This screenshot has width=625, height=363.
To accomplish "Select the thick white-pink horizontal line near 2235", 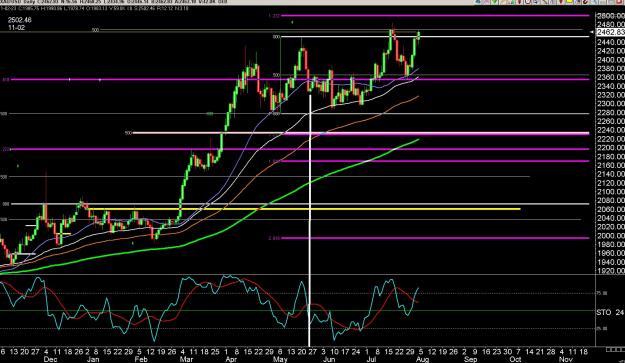I will pyautogui.click(x=361, y=133).
